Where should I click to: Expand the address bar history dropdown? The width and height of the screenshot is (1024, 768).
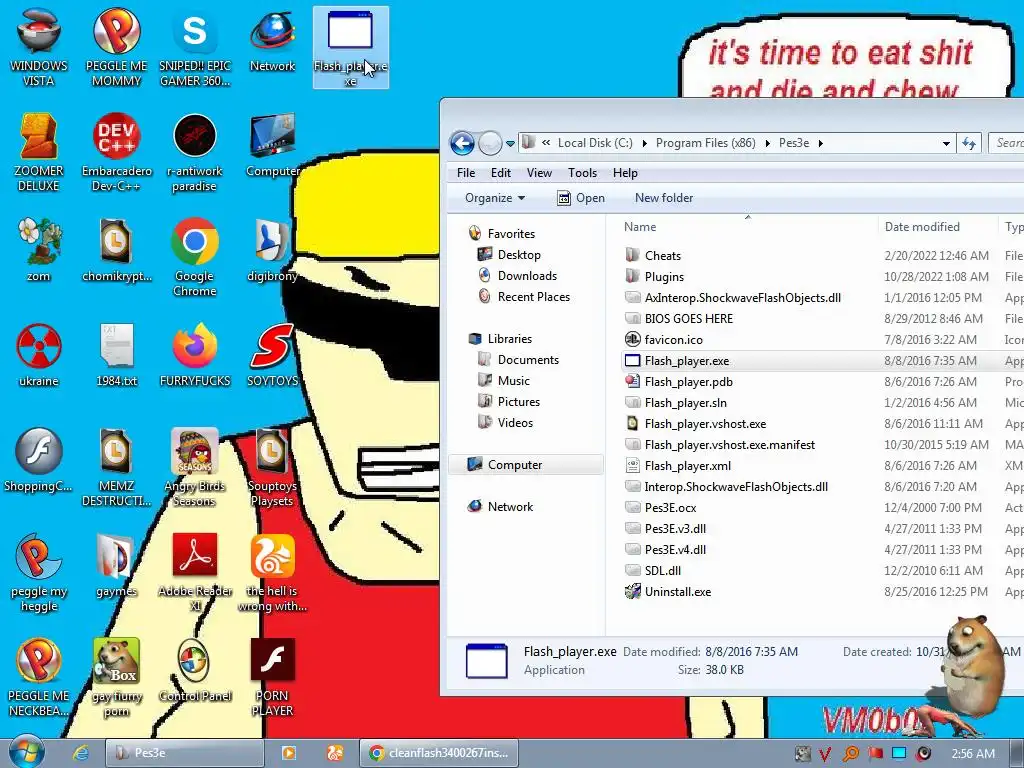pos(946,144)
